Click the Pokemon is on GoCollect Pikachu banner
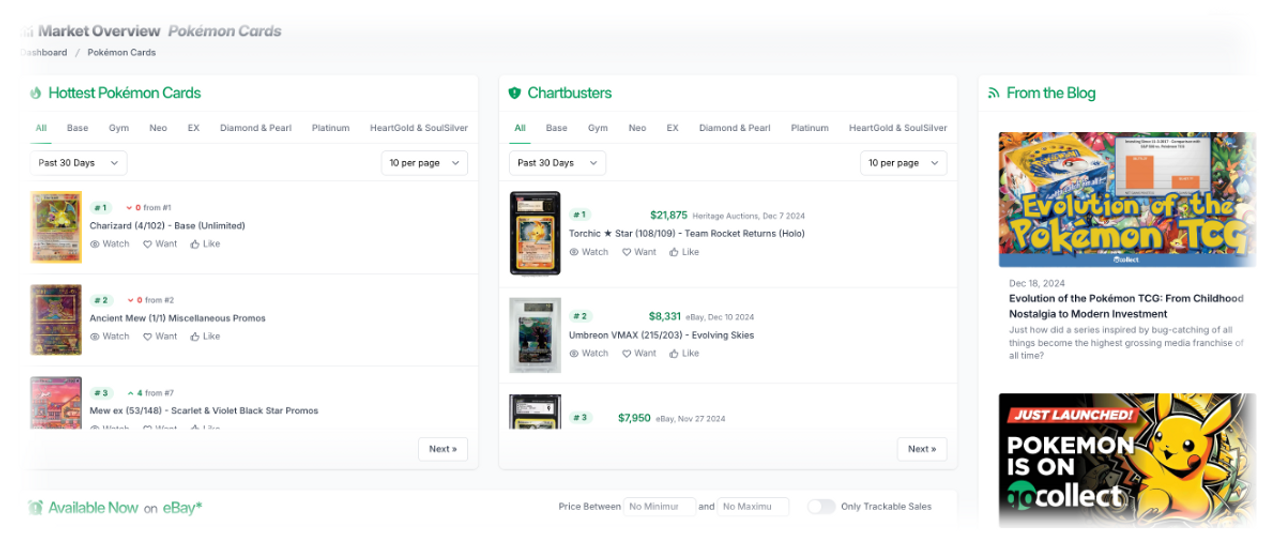The image size is (1280, 539). point(1127,460)
